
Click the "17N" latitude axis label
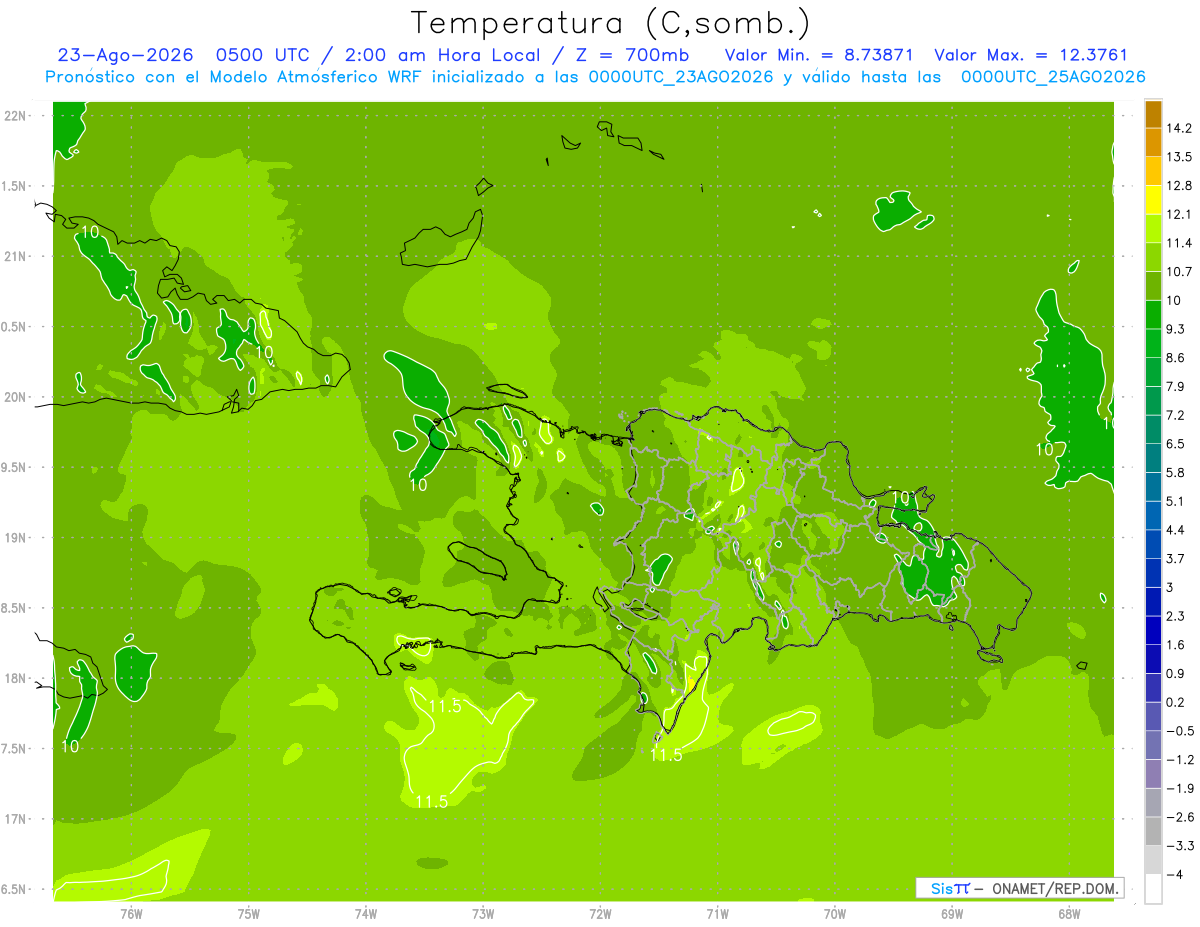(16, 820)
